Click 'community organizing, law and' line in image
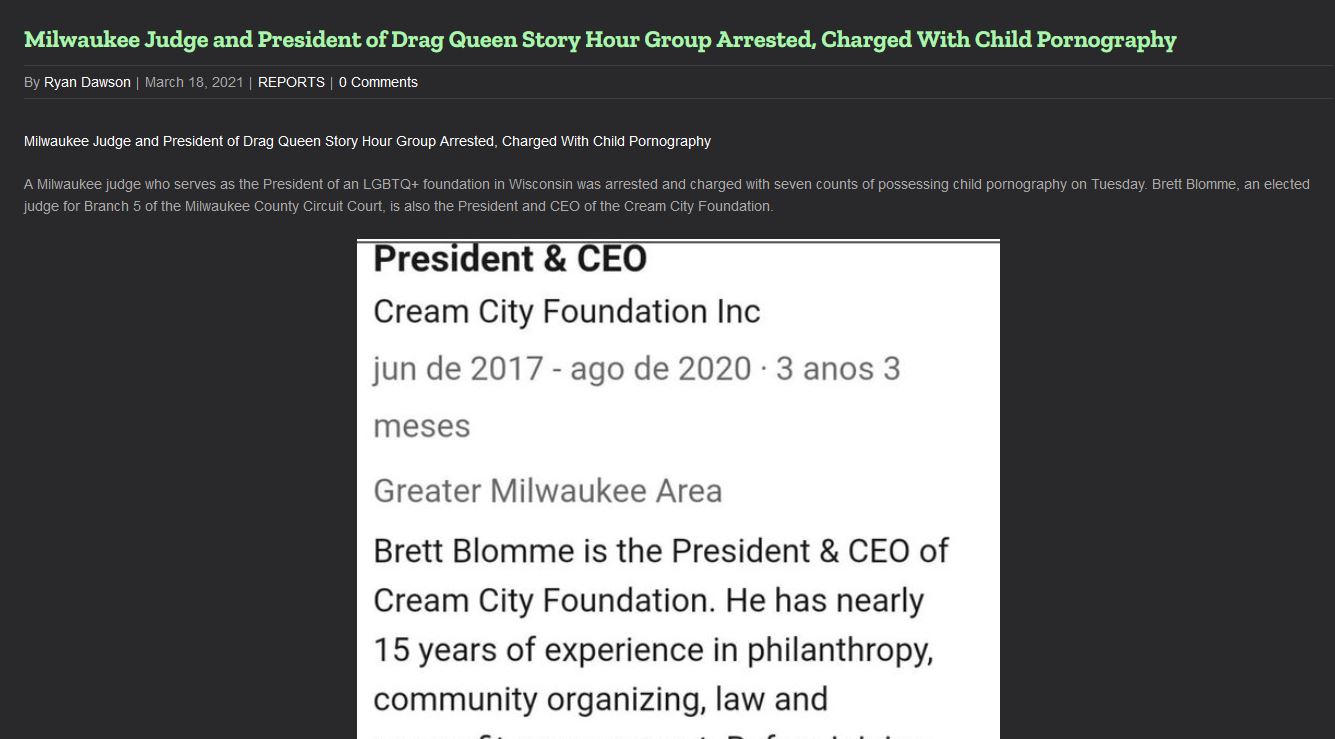Viewport: 1335px width, 739px height. tap(600, 699)
